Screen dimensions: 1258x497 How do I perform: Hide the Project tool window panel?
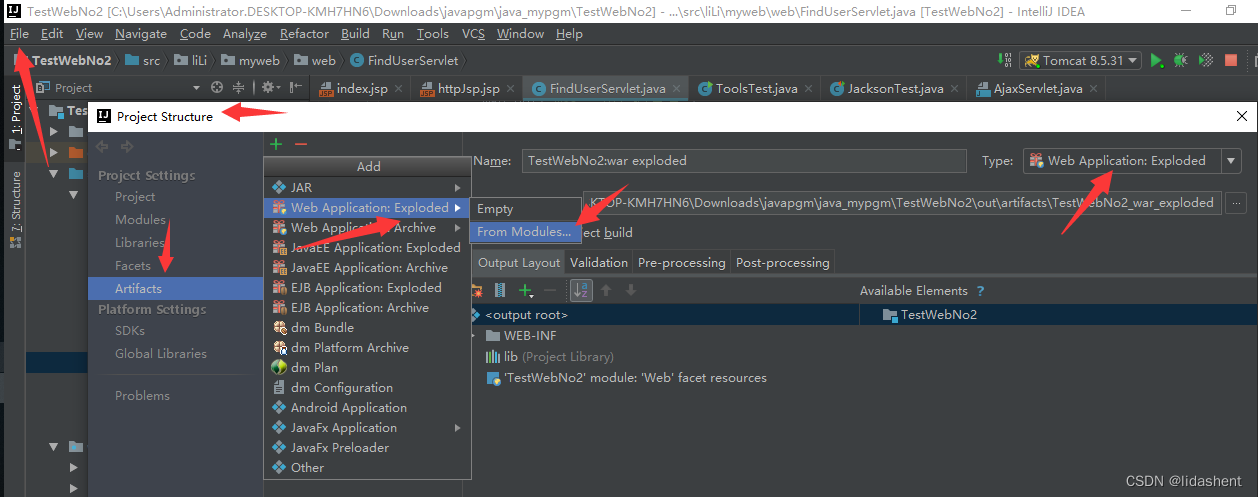coord(294,88)
